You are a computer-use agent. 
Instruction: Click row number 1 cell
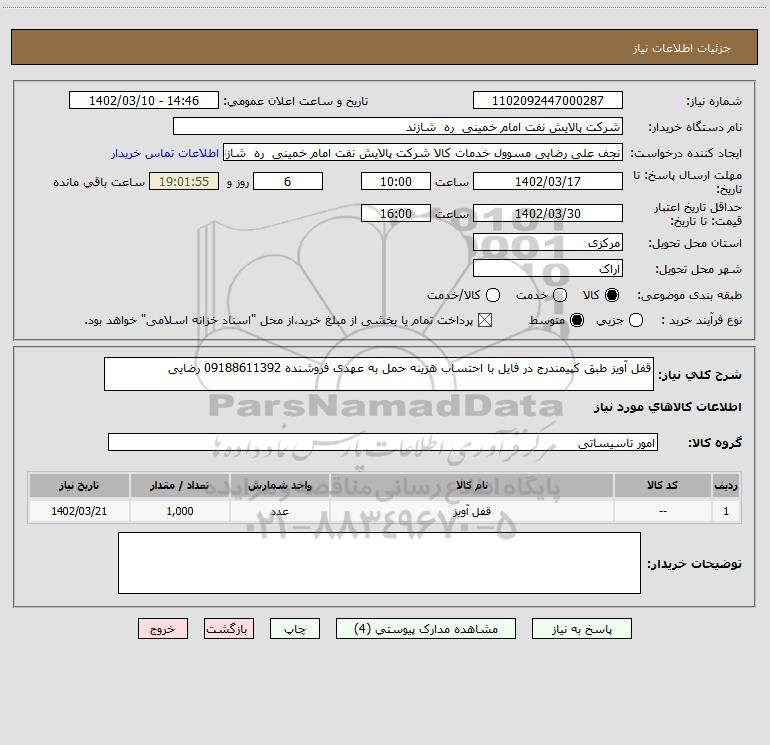pos(726,511)
